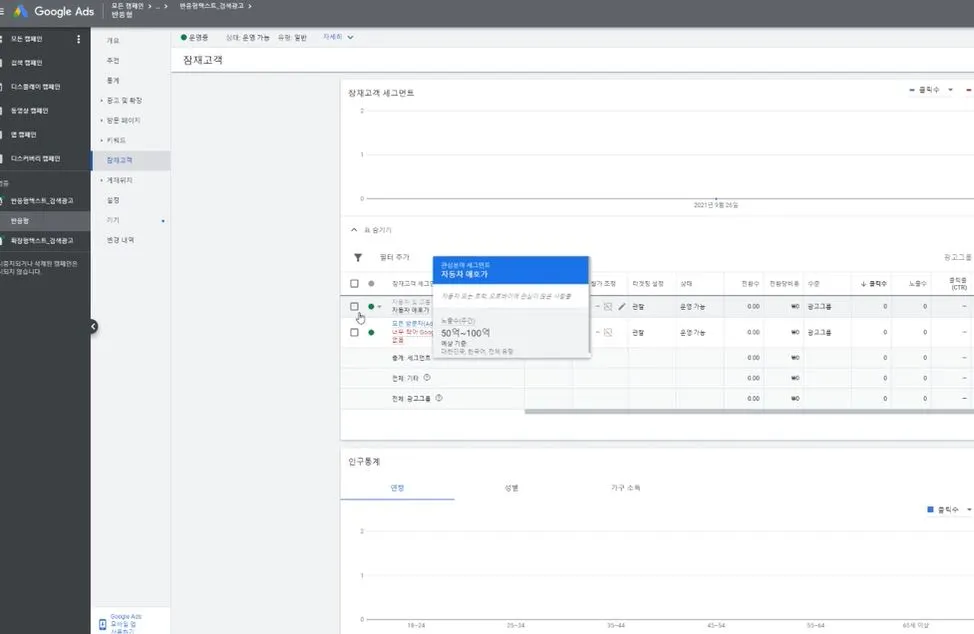Click the pencil edit icon in 자동차 애호가 row
The image size is (974, 634).
coord(622,307)
